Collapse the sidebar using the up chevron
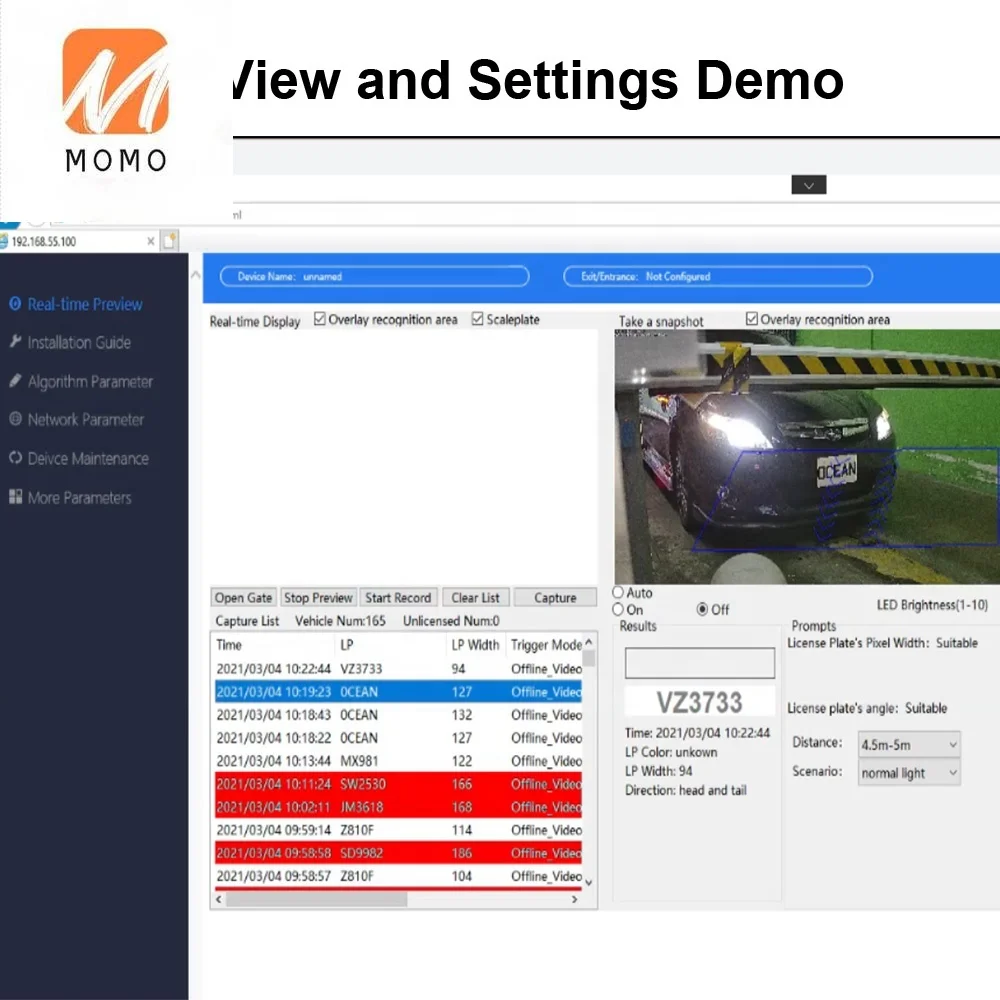1000x1000 pixels. (x=196, y=275)
